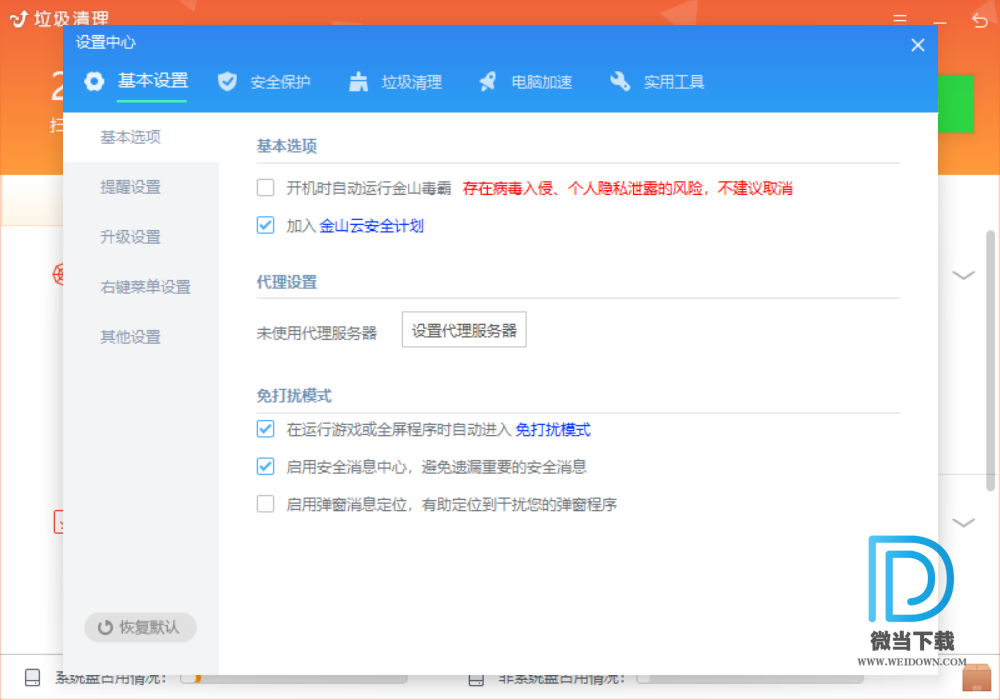Screen dimensions: 1000x700
Task: Minimize the background 垃圾清理 window
Action: (x=940, y=22)
